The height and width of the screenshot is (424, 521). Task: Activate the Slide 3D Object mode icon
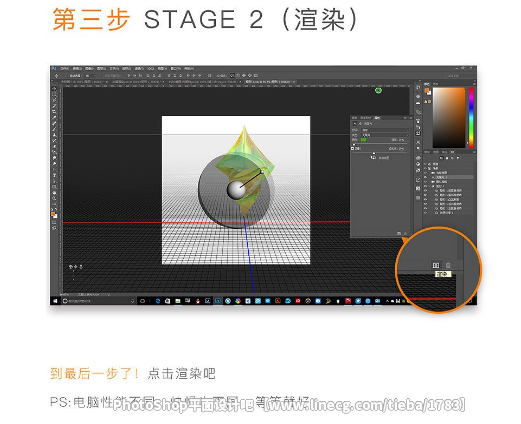(x=250, y=76)
